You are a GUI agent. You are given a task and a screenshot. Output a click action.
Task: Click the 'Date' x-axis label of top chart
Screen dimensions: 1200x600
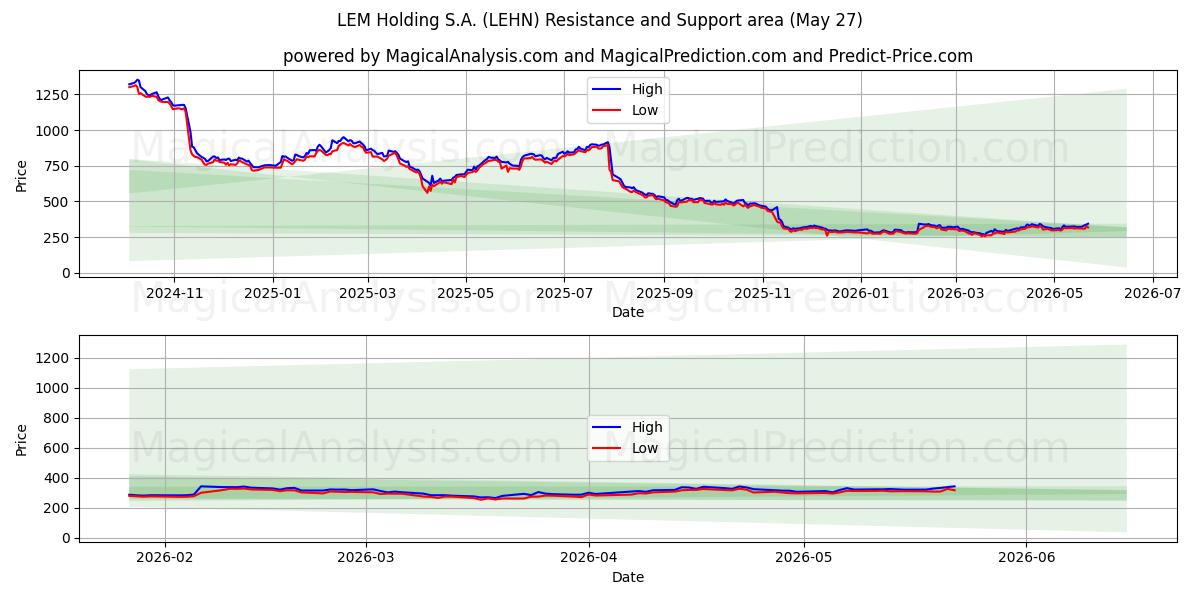point(628,313)
